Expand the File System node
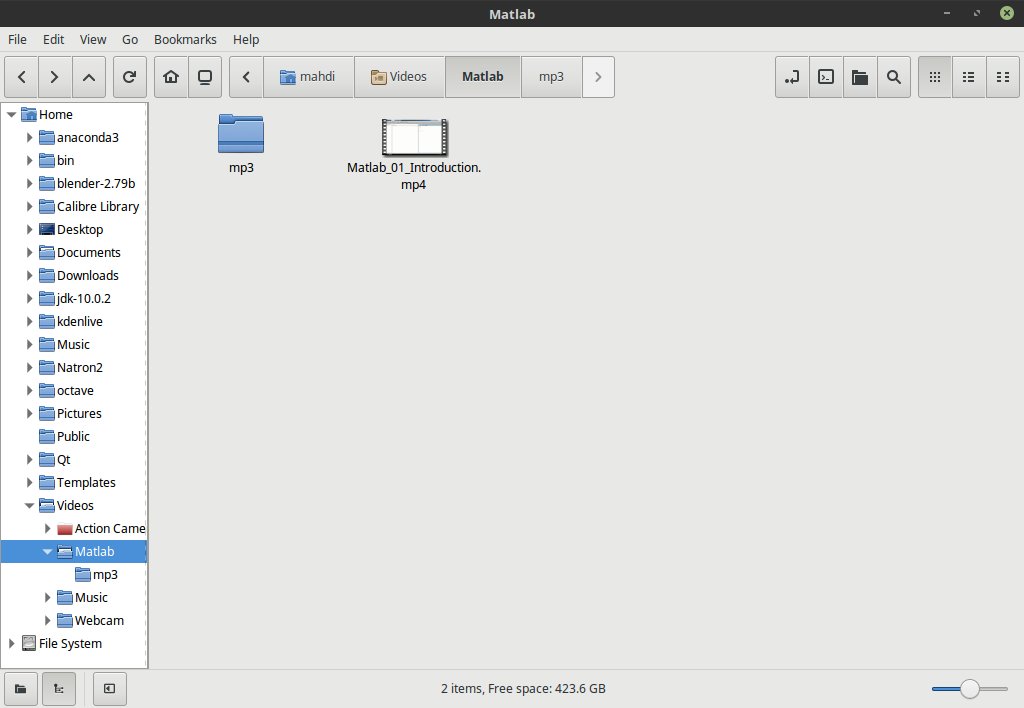Screen dimensions: 1024x708 11,643
